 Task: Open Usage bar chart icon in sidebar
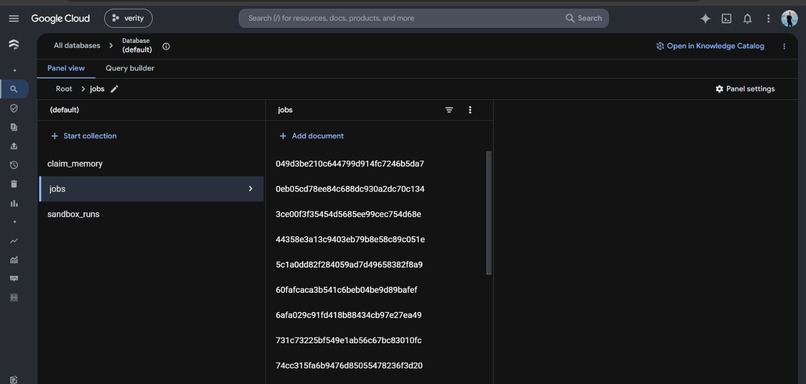click(x=14, y=203)
